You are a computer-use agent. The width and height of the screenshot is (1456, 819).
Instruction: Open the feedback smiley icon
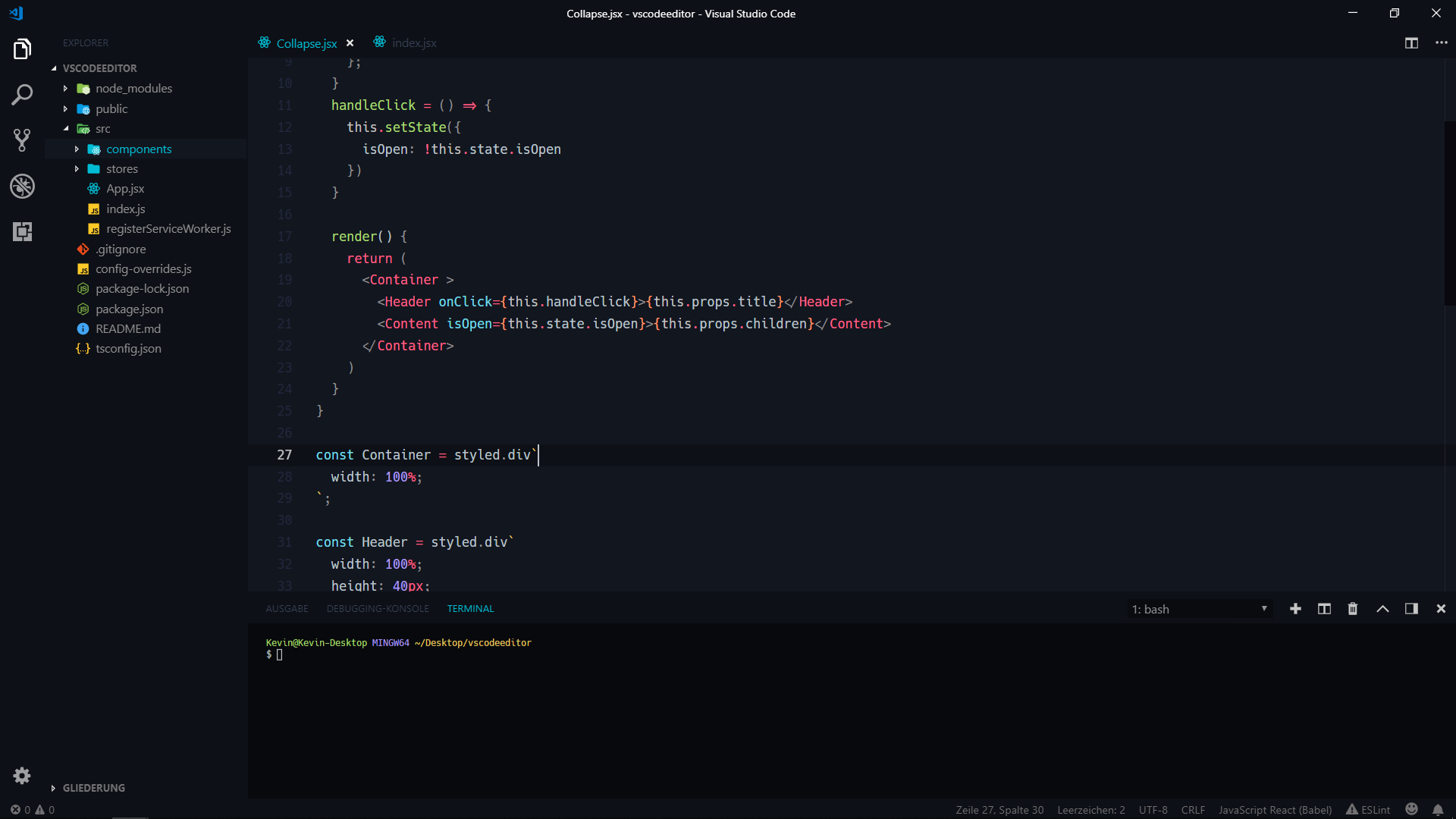1411,809
